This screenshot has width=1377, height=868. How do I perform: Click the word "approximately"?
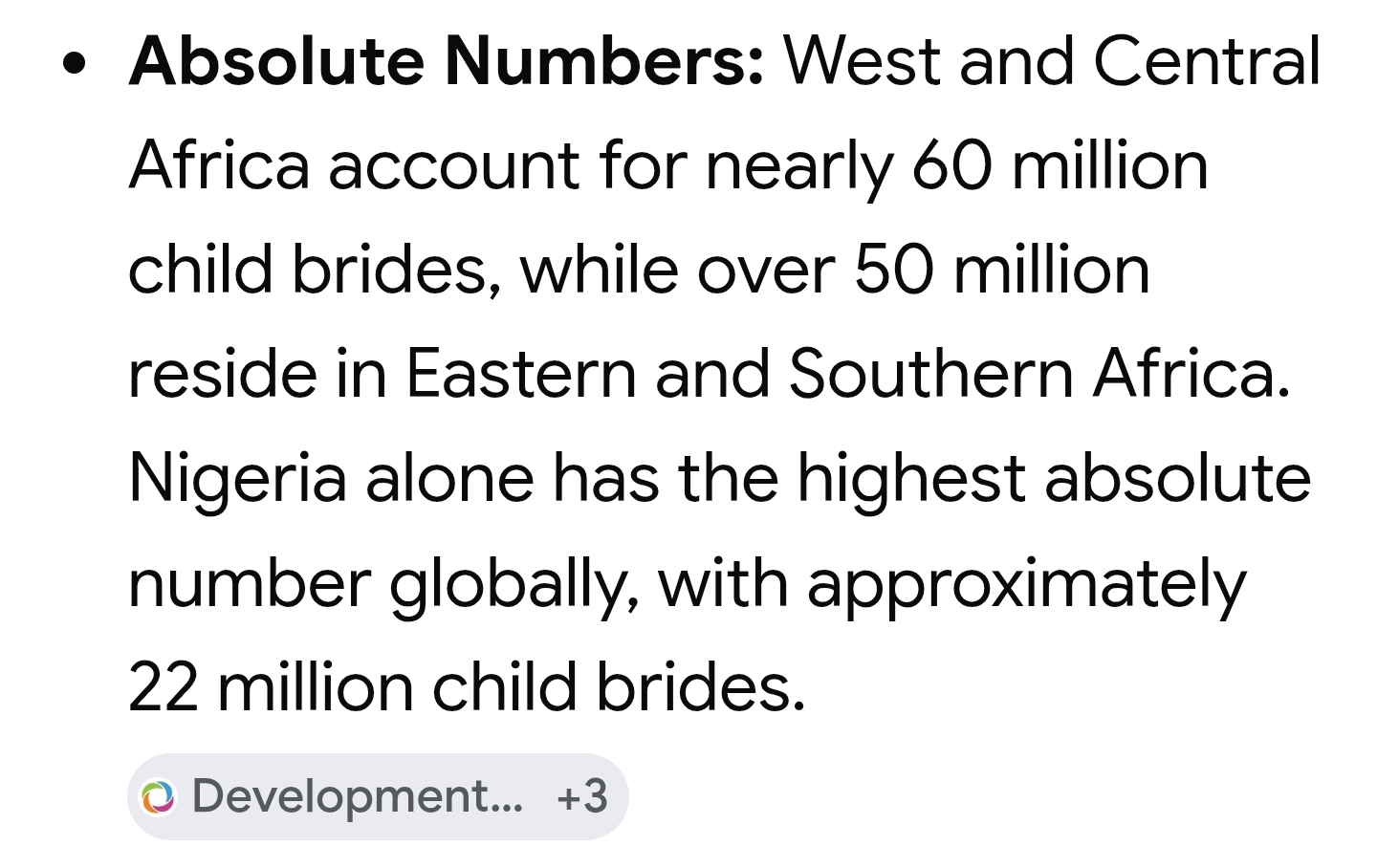click(1027, 584)
